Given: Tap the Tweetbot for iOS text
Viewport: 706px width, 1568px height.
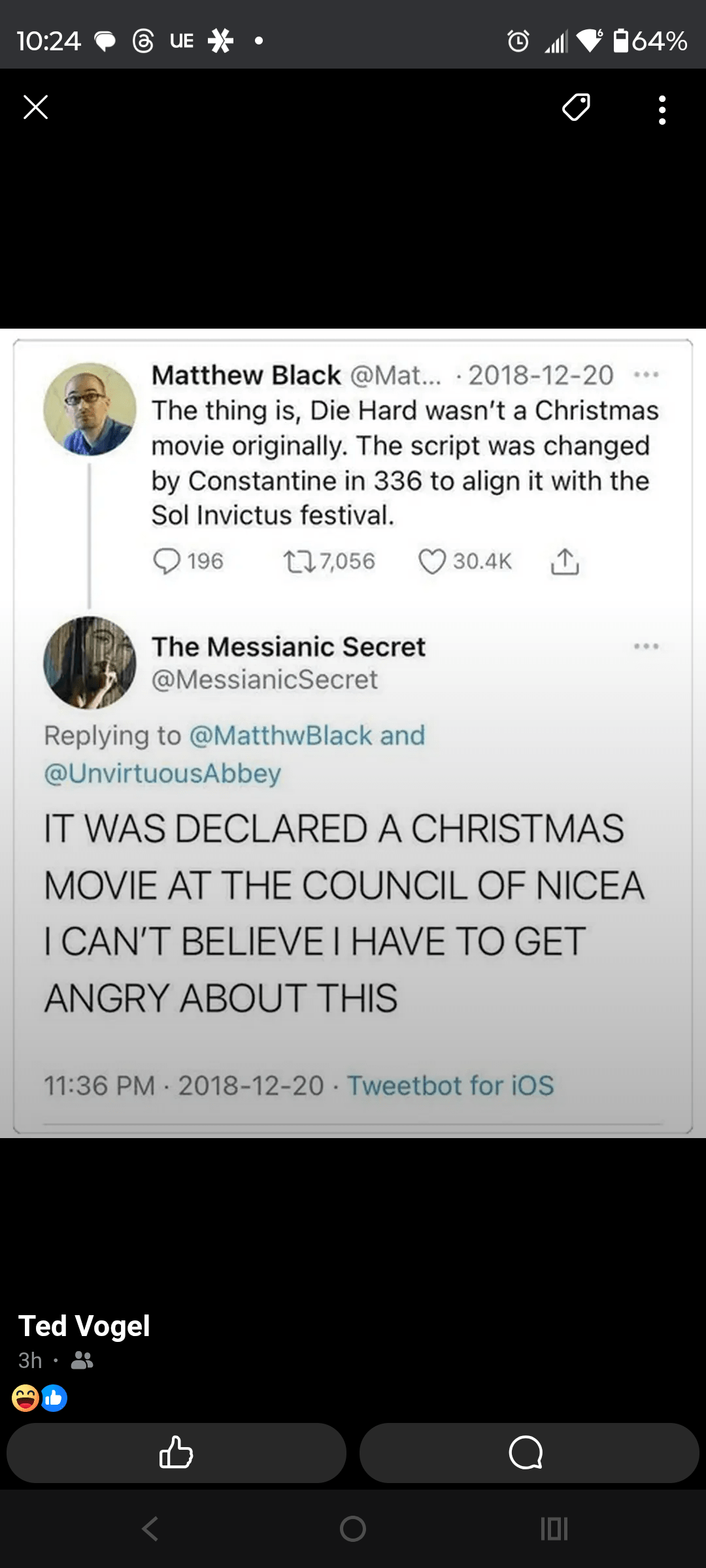Looking at the screenshot, I should (450, 1086).
